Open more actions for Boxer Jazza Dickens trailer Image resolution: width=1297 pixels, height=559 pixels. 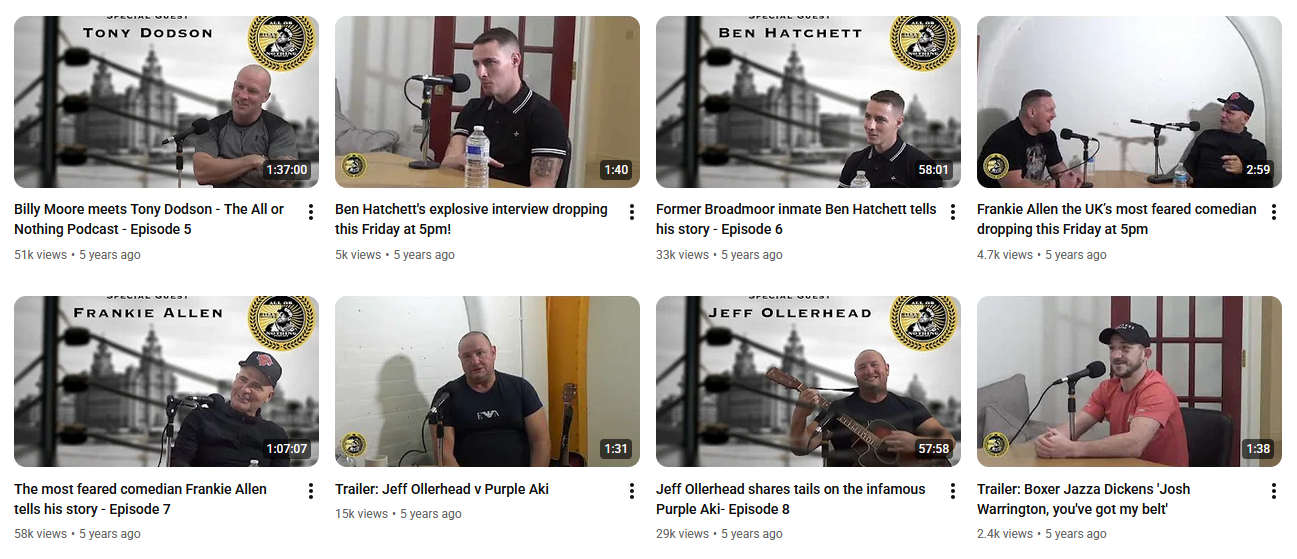(1274, 492)
